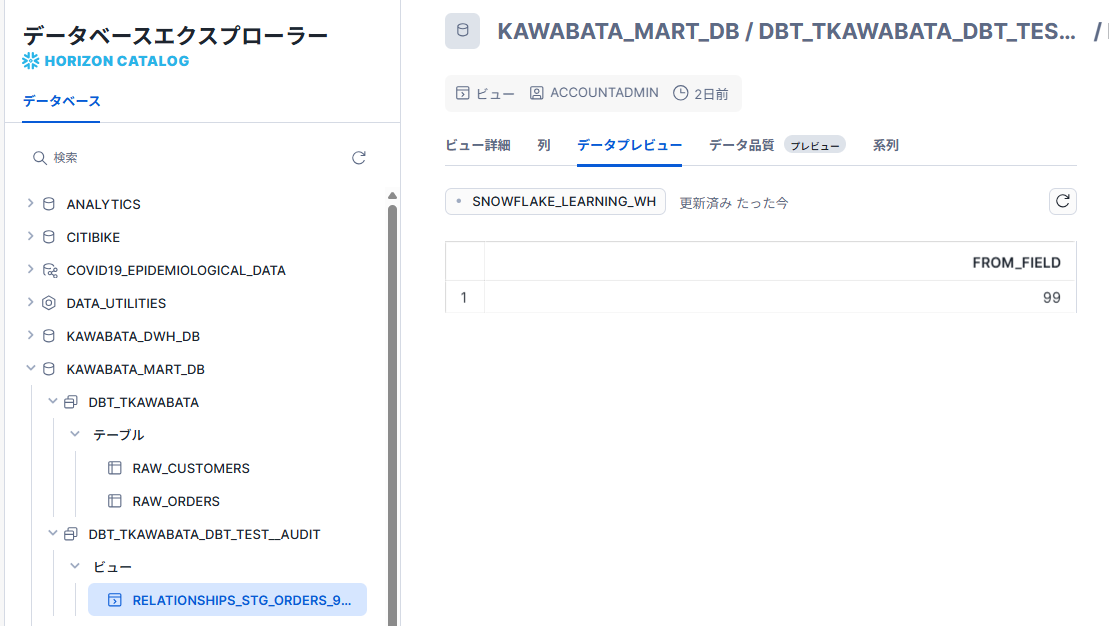Expand the KAWABATA_DWH_DB database
Screen dimensions: 1109x626
tap(30, 335)
